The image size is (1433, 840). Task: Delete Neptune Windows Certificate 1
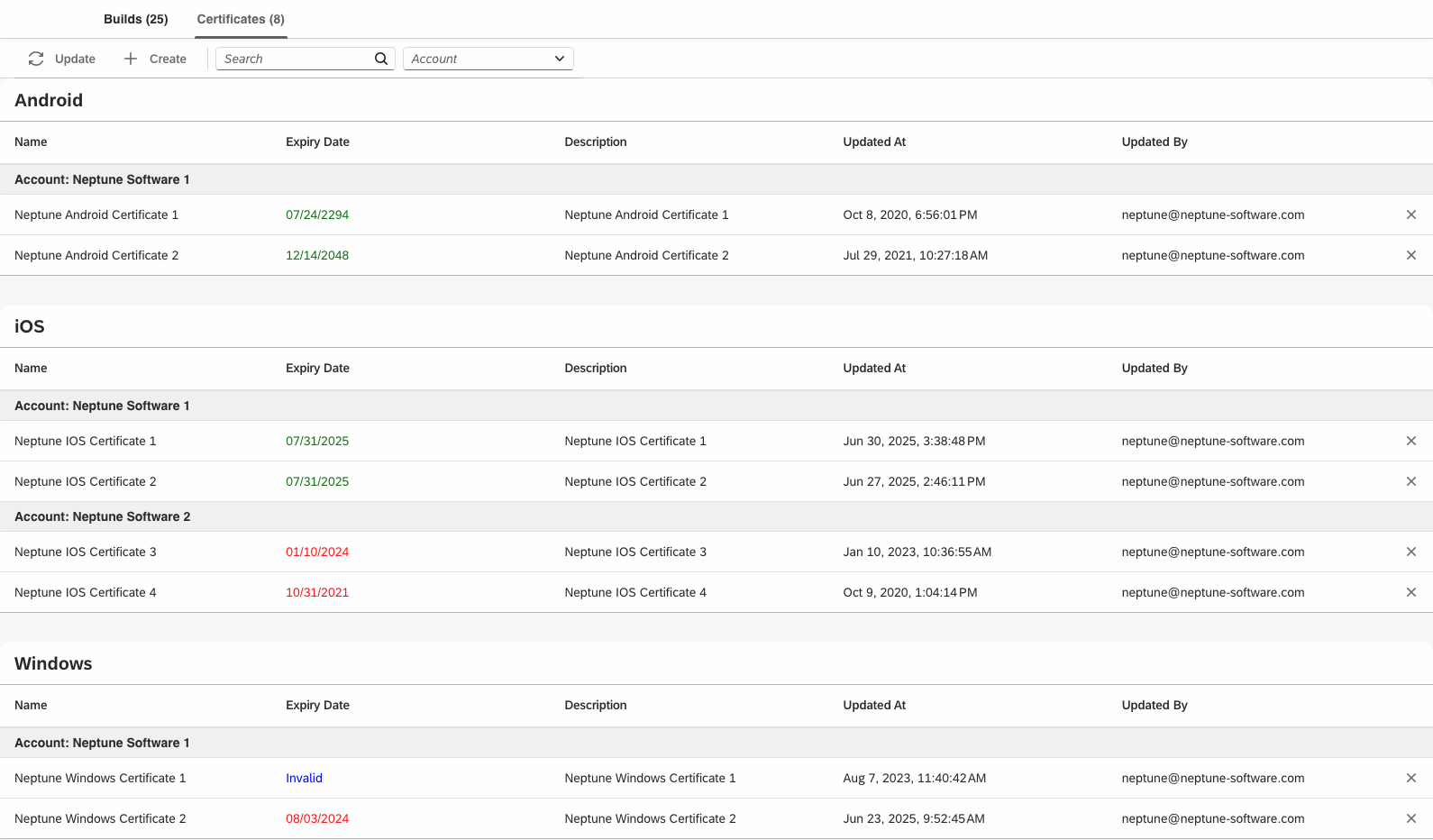[x=1411, y=778]
